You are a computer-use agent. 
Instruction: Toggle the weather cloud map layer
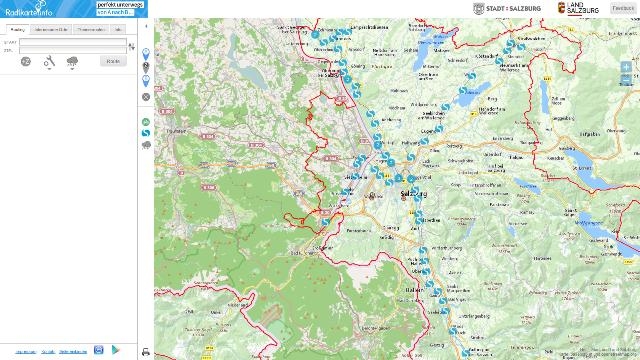click(146, 145)
